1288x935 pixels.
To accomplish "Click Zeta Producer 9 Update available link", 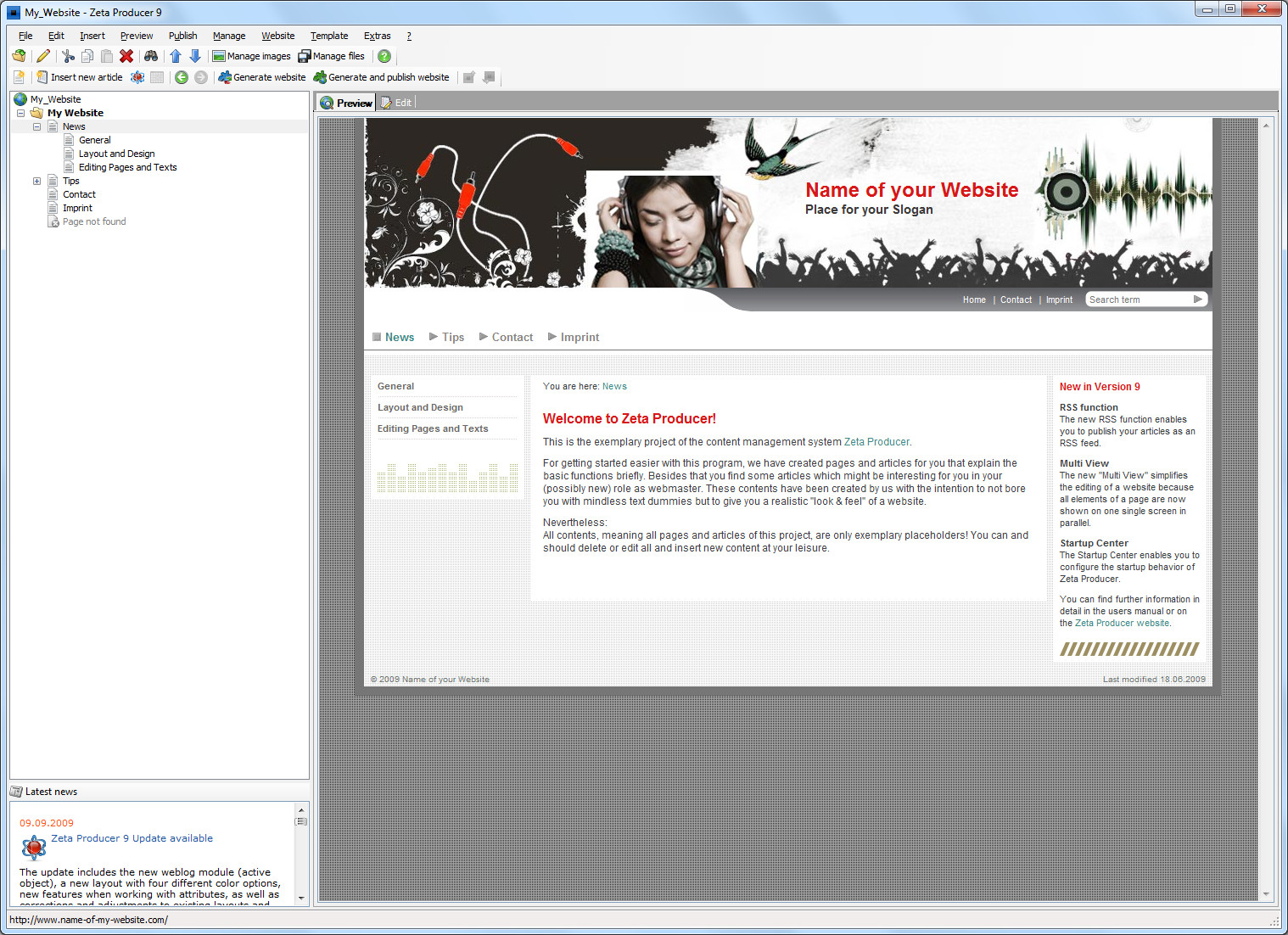I will pos(132,838).
